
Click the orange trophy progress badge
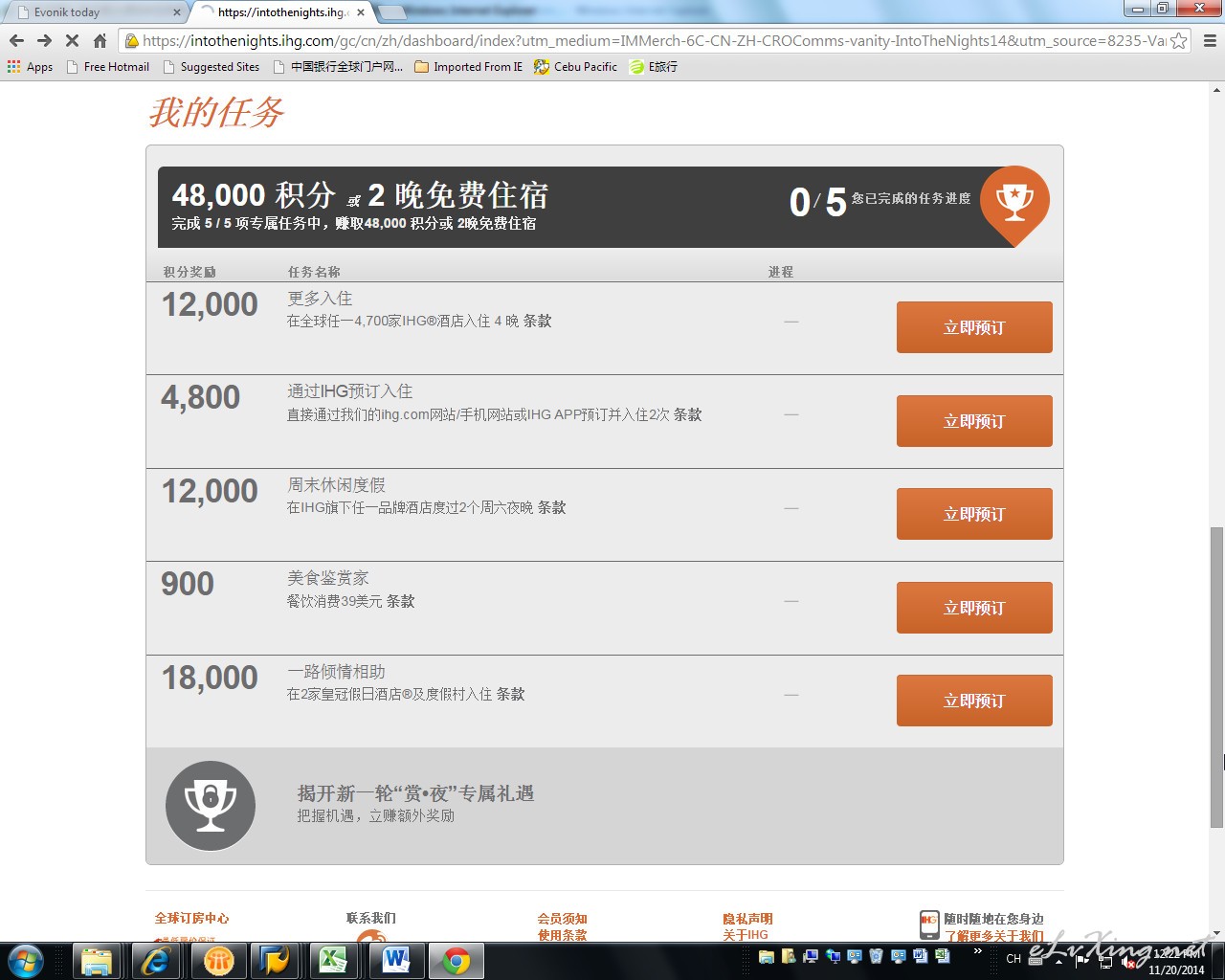[x=1014, y=204]
